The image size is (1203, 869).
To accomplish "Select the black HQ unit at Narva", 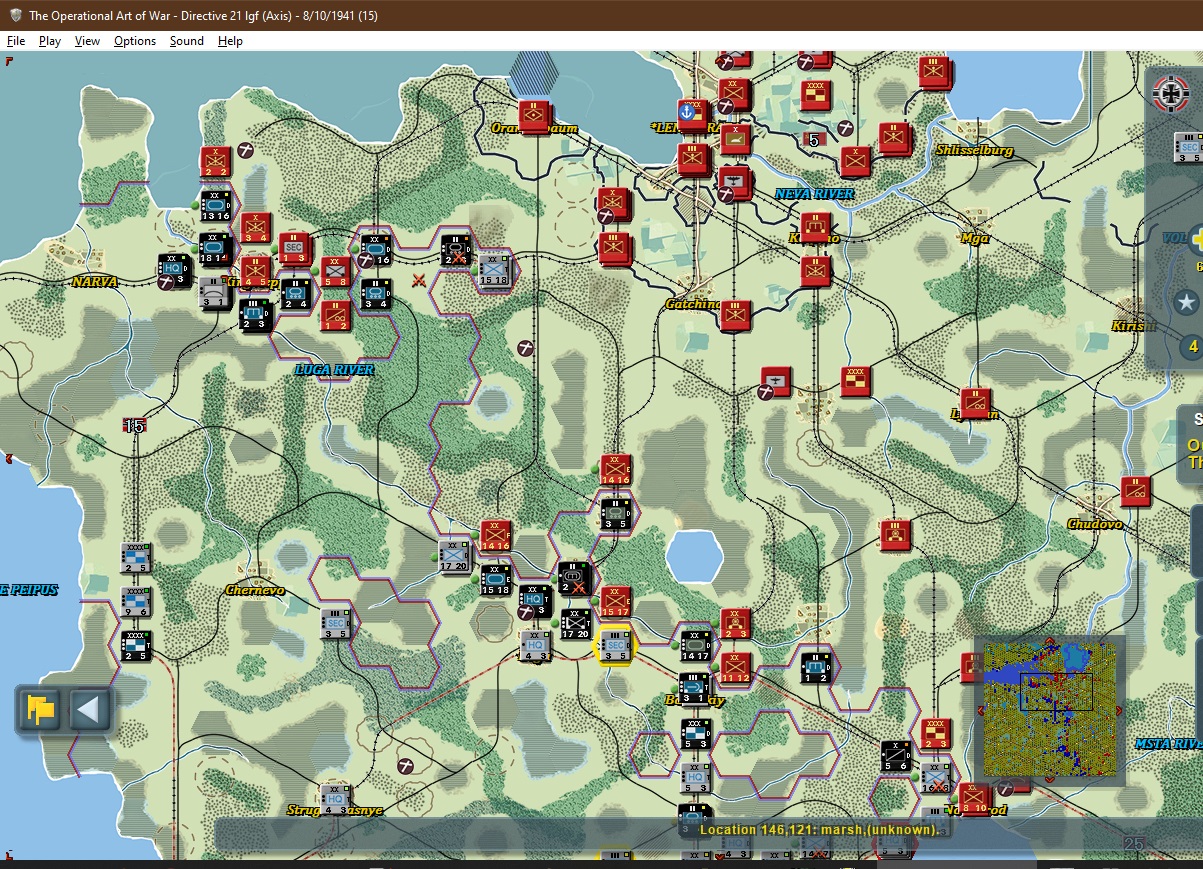I will tap(175, 270).
